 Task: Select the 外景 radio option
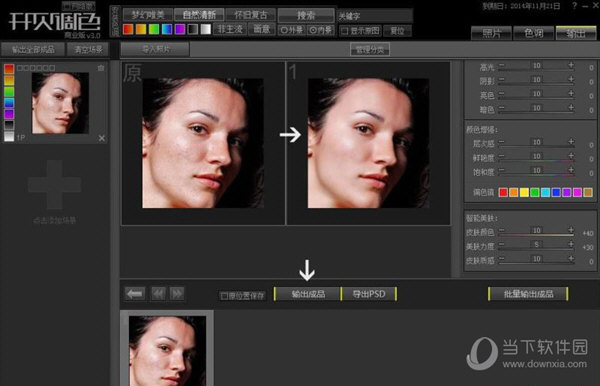coord(292,30)
